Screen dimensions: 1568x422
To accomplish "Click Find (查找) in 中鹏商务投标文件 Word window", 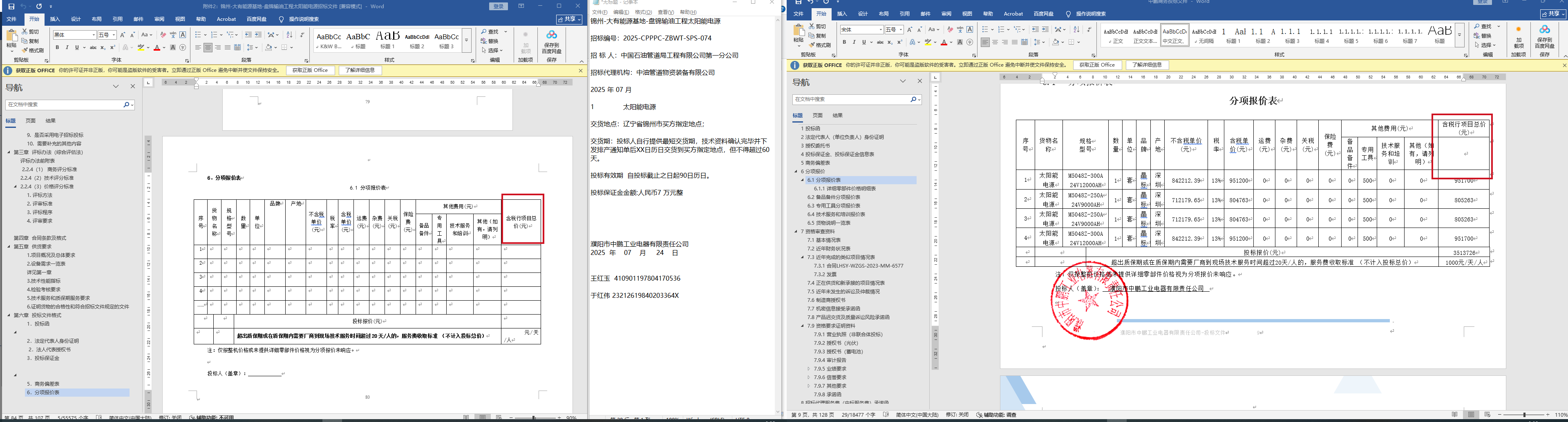I will [x=1483, y=27].
